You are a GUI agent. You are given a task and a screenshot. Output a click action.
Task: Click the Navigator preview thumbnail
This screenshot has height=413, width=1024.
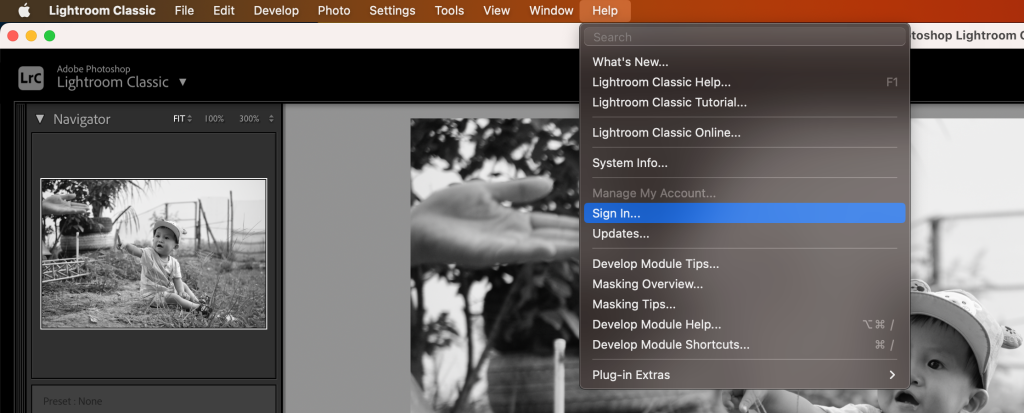[x=153, y=254]
